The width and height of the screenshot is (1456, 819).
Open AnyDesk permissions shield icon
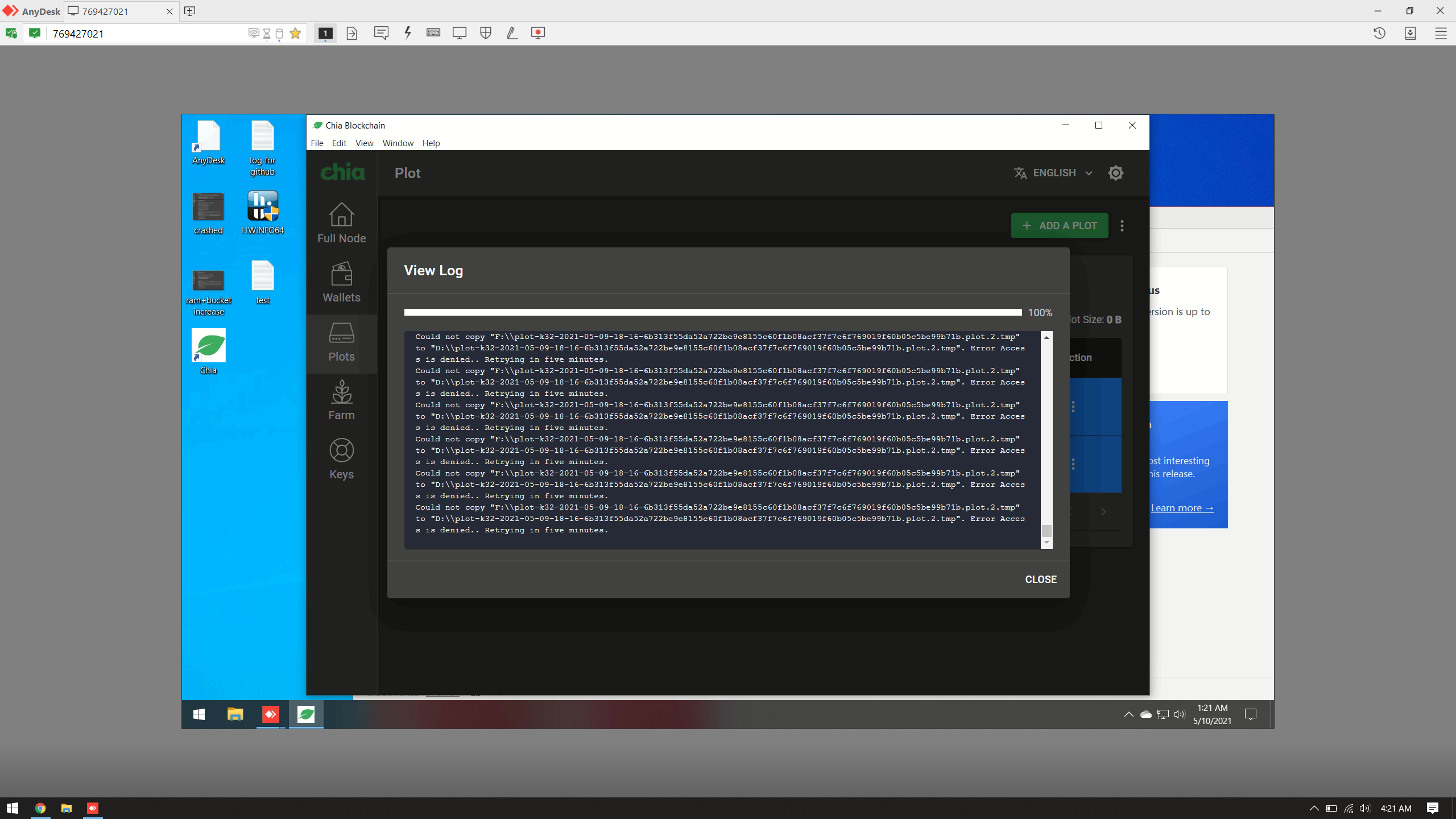coord(486,33)
